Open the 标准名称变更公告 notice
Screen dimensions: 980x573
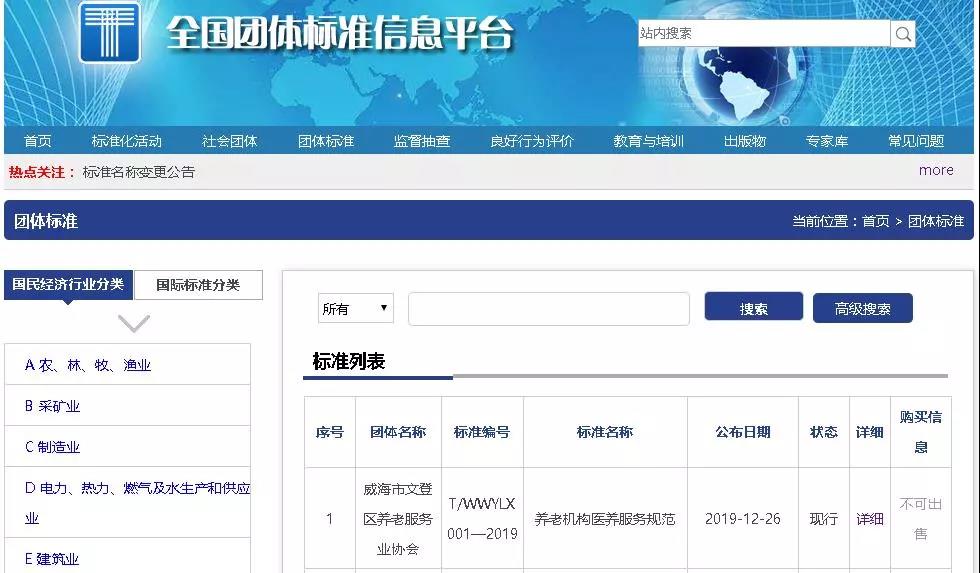click(x=139, y=172)
